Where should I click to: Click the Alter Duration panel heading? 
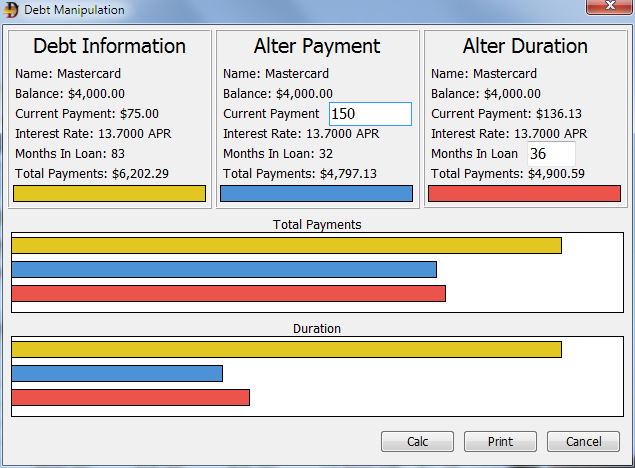click(525, 46)
